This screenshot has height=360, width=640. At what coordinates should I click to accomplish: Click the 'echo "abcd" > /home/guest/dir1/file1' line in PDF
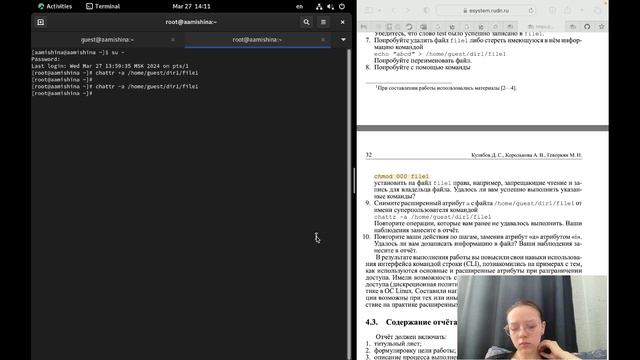440,54
